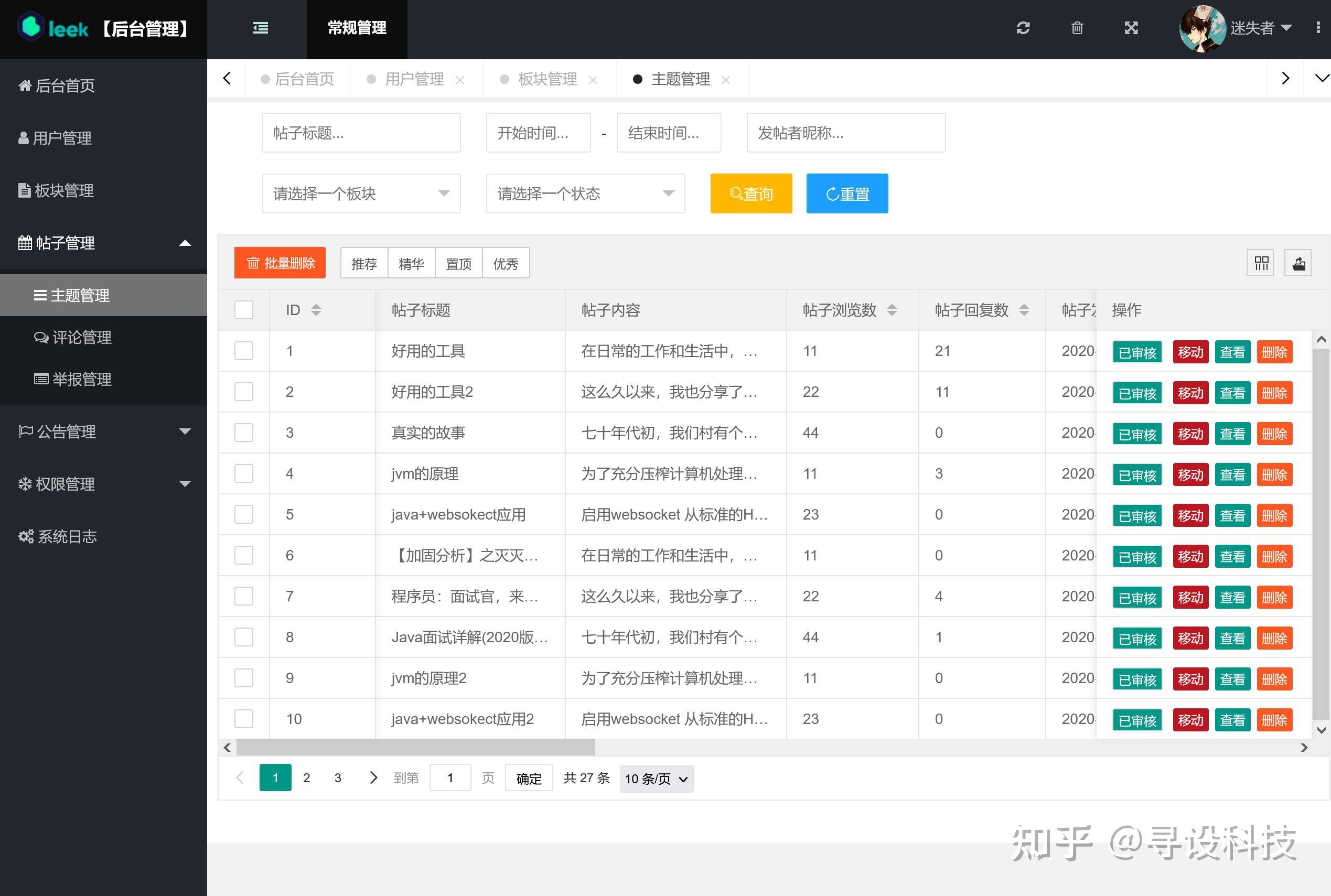
Task: Check the row for java+websokect应用2
Action: pyautogui.click(x=243, y=719)
